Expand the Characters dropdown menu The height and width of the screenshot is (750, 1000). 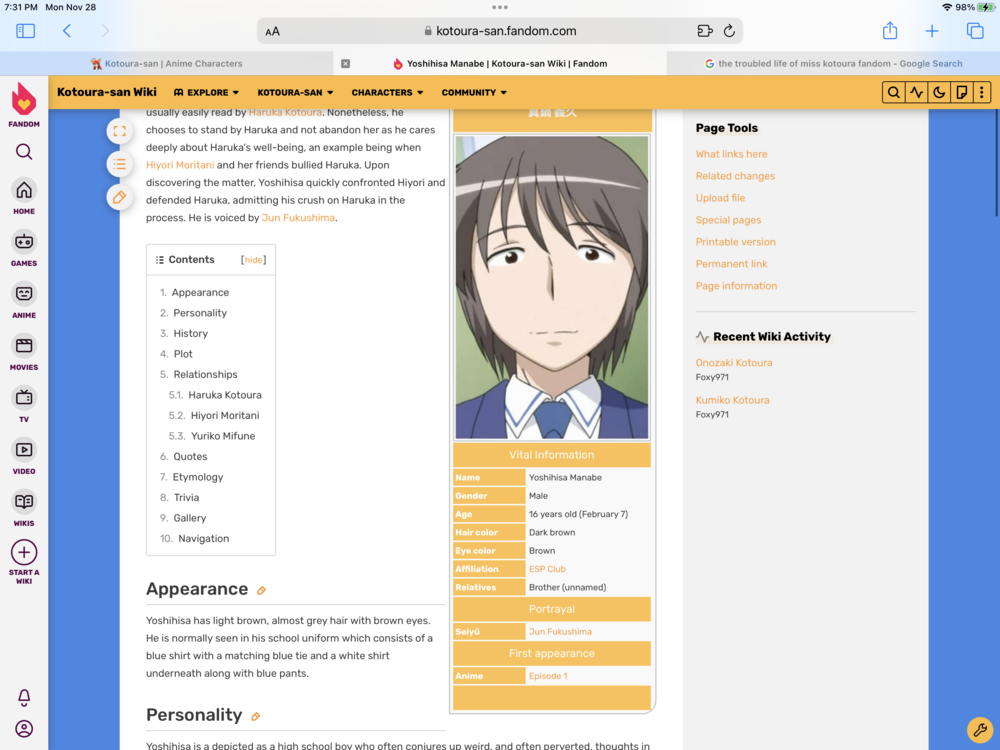(x=387, y=92)
